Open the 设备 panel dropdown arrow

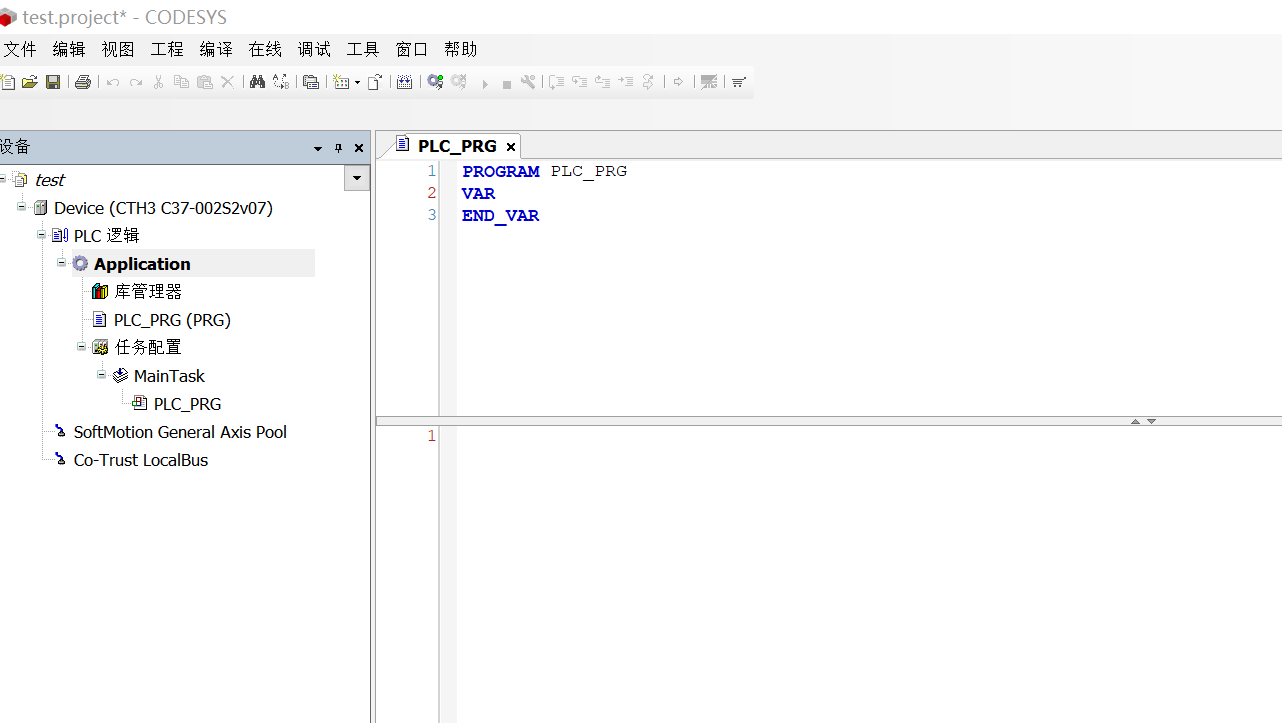(317, 147)
